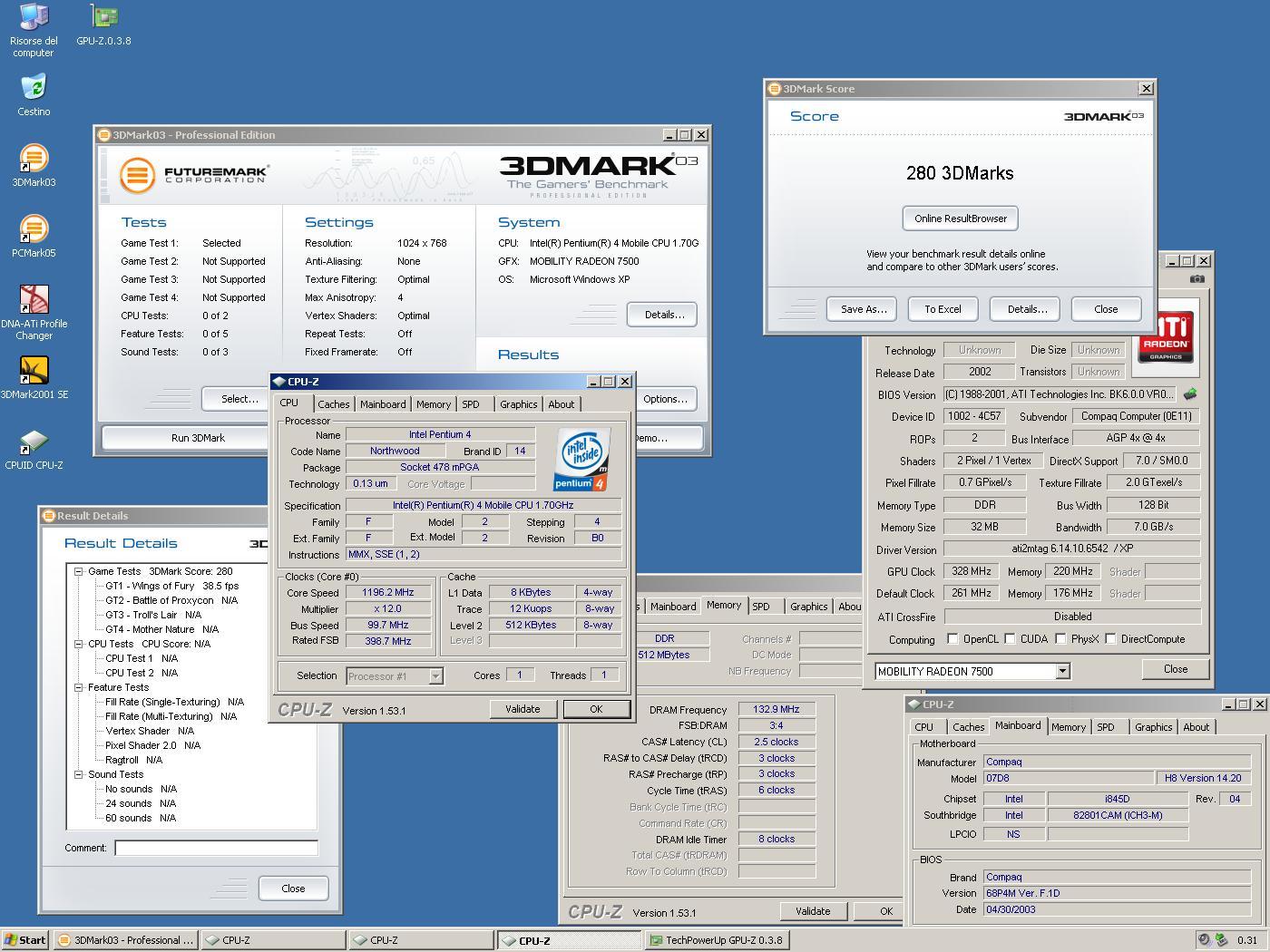Screen dimensions: 1270x952
Task: Switch to About tab in front CPU-Z
Action: click(562, 404)
